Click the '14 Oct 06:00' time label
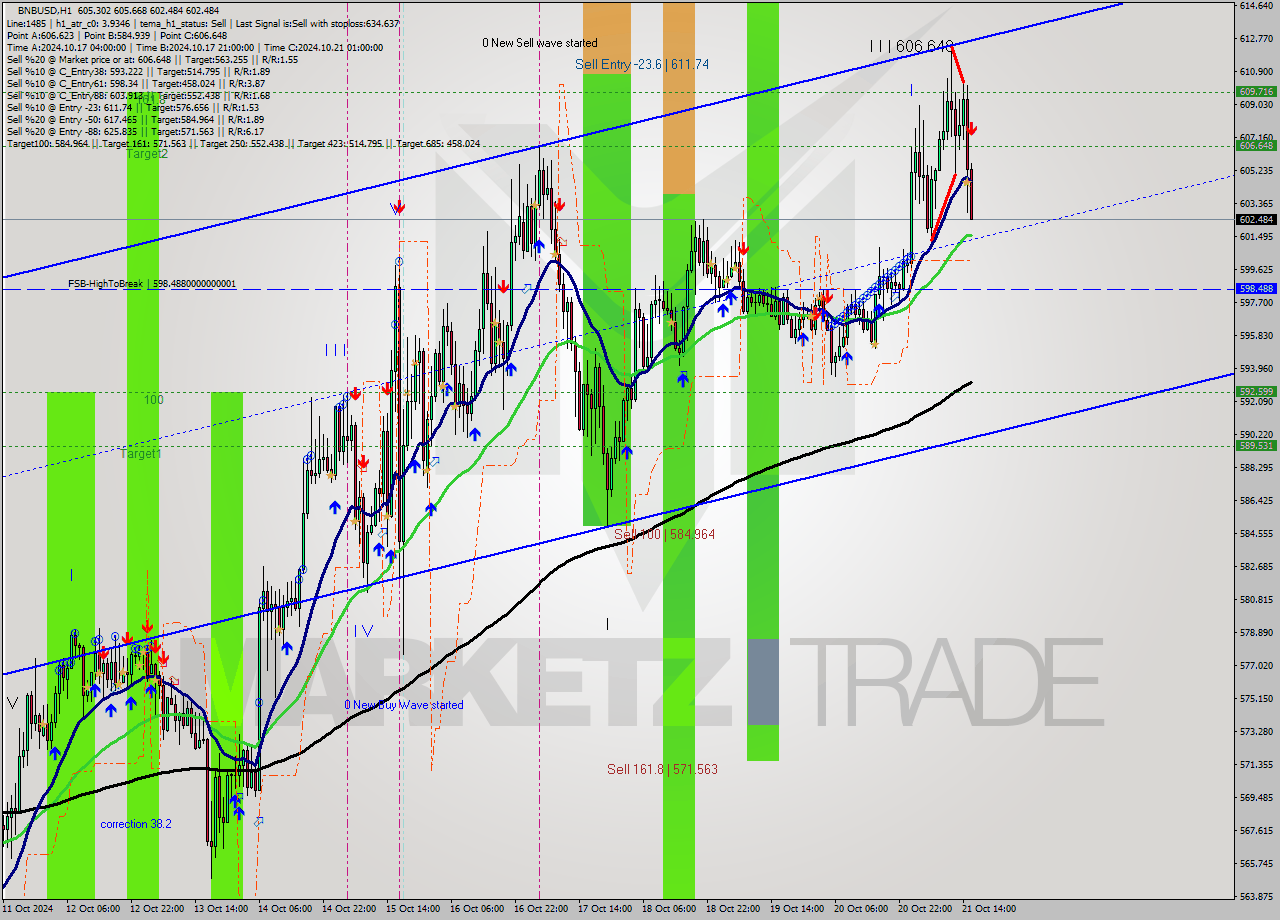This screenshot has height=920, width=1280. 284,909
